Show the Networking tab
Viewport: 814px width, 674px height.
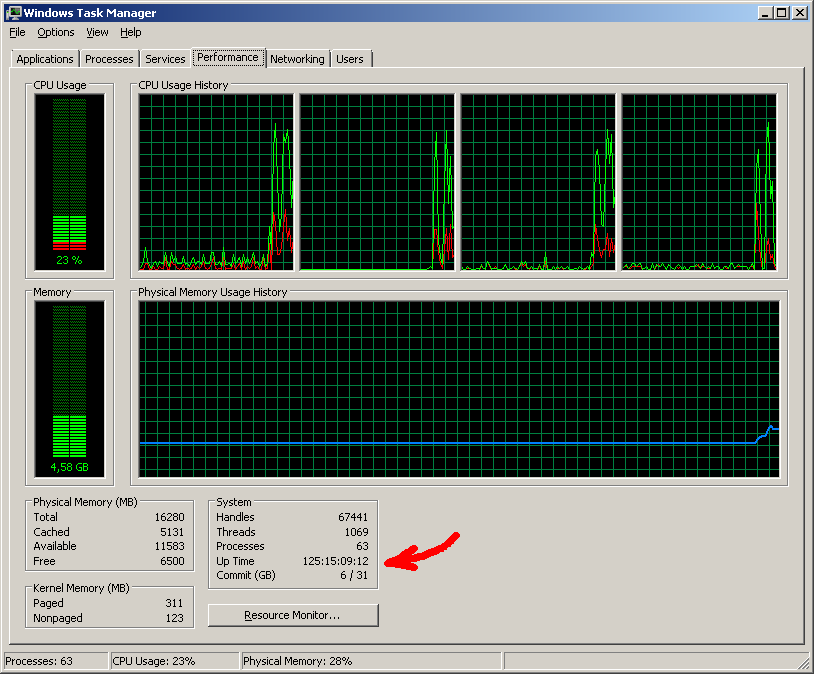click(297, 59)
